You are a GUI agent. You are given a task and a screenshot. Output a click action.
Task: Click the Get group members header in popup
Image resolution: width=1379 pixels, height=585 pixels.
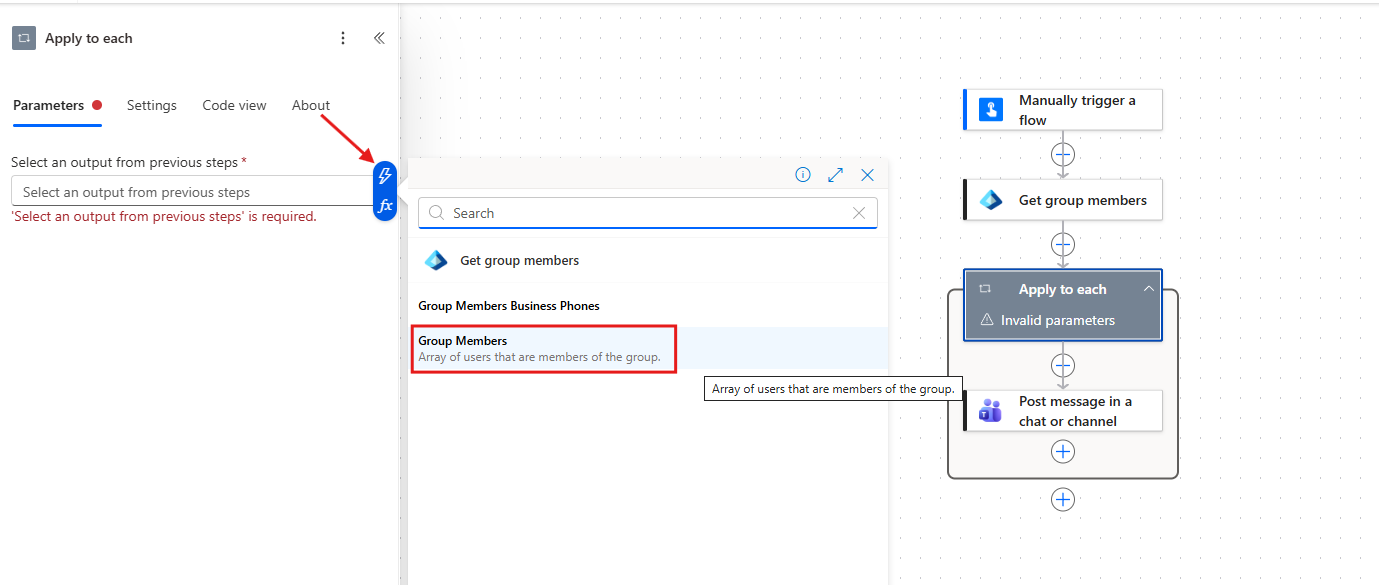[x=519, y=260]
